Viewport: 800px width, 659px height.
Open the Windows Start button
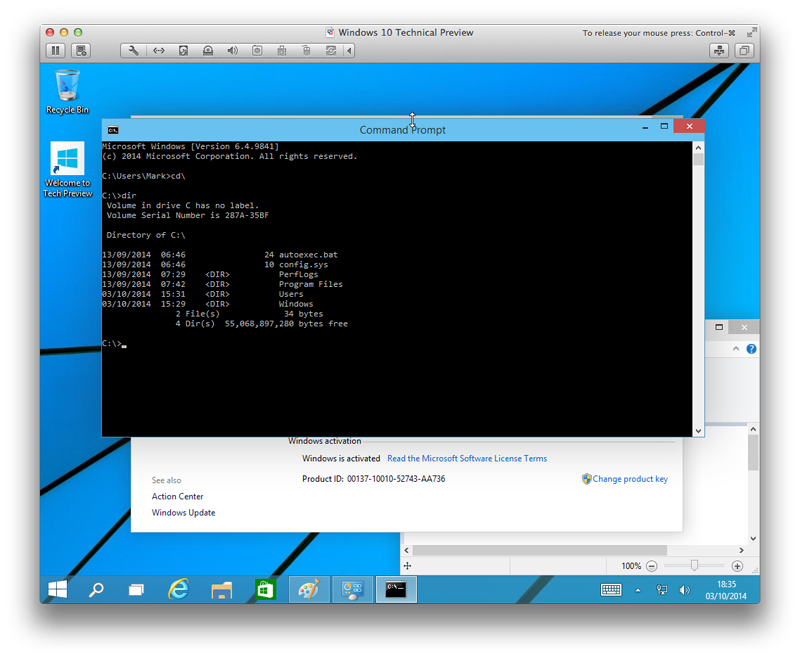59,589
